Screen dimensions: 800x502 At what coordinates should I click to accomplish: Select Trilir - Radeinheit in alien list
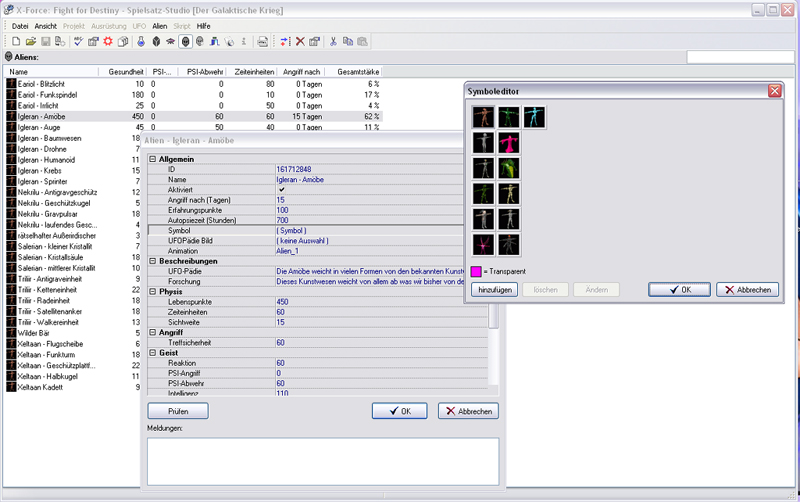tap(43, 300)
